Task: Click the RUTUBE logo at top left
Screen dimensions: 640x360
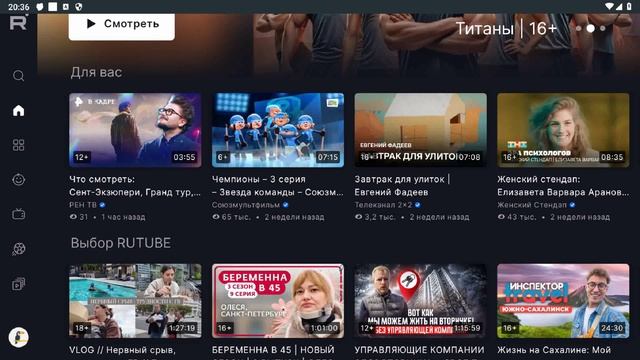Action: [x=19, y=22]
